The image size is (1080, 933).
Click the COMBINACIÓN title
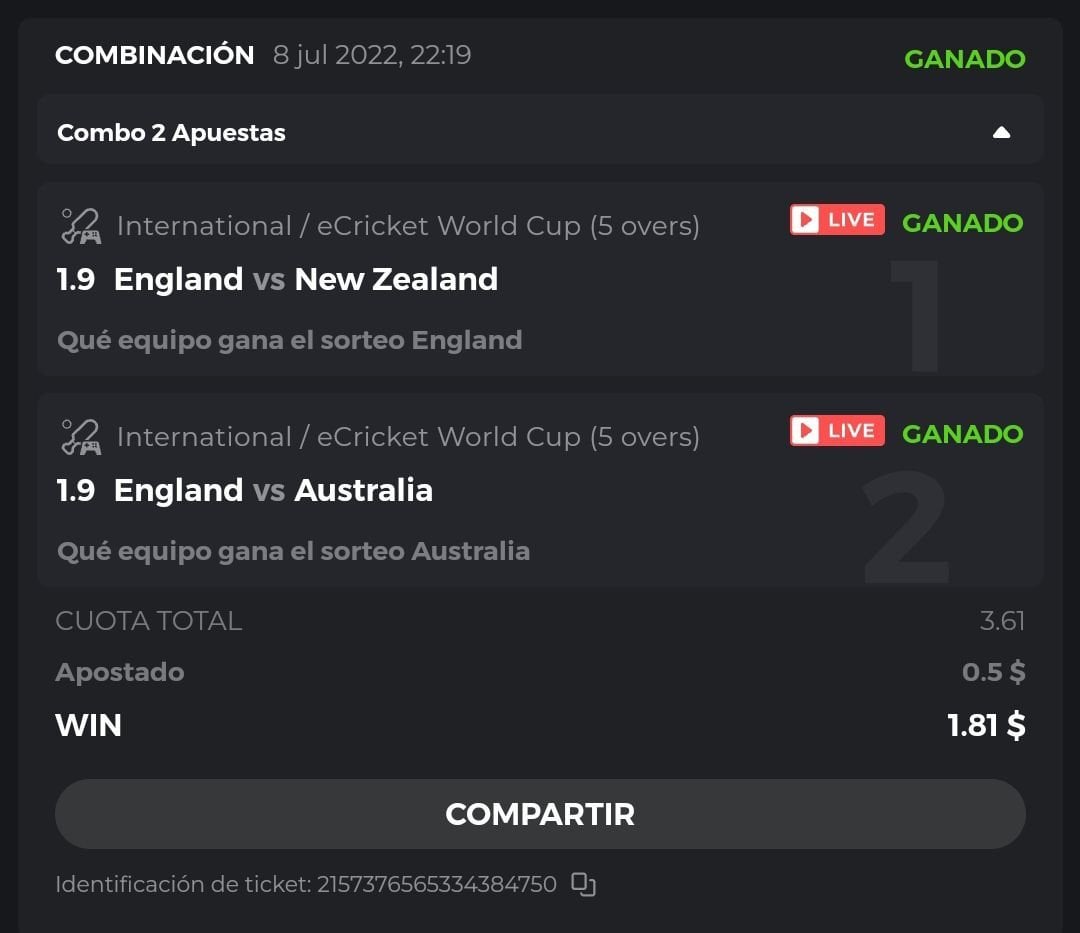[x=155, y=55]
